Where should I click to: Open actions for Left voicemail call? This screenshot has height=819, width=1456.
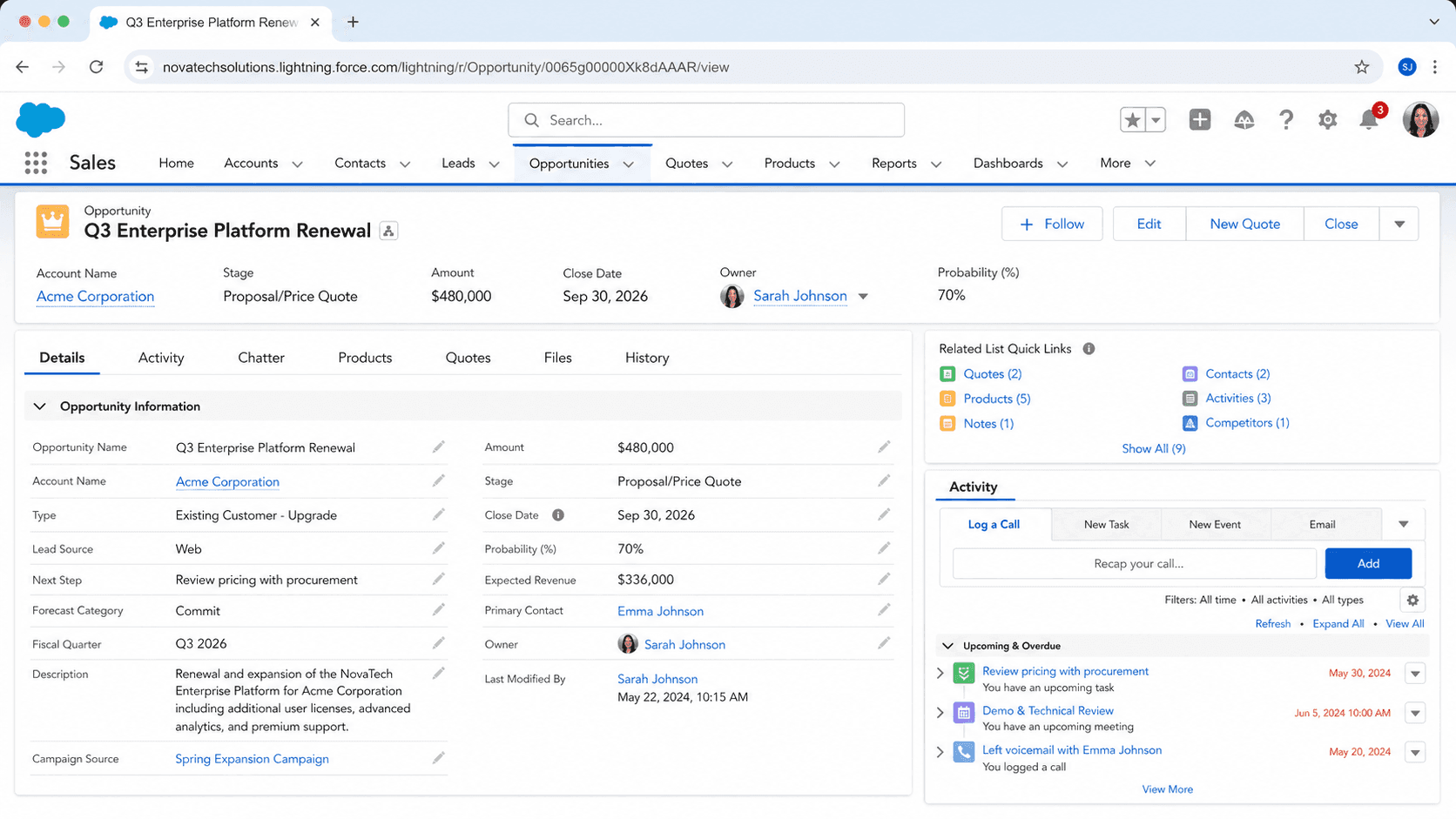1415,752
